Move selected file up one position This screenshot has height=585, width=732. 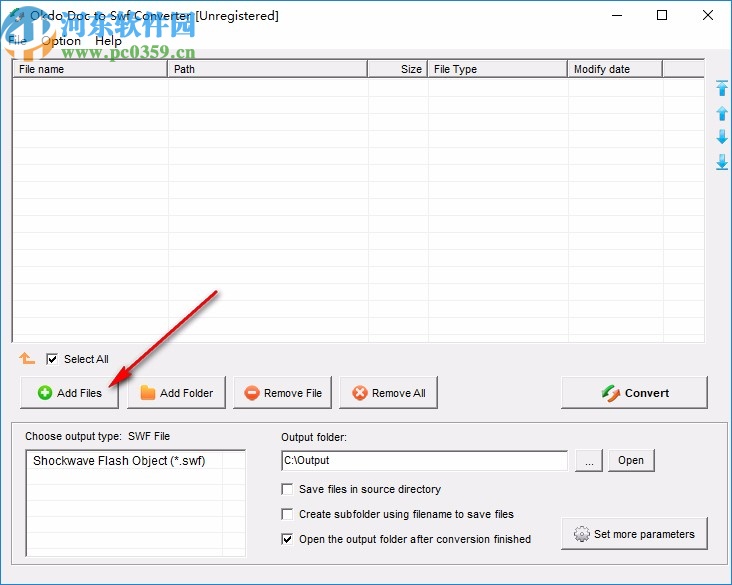pyautogui.click(x=722, y=113)
